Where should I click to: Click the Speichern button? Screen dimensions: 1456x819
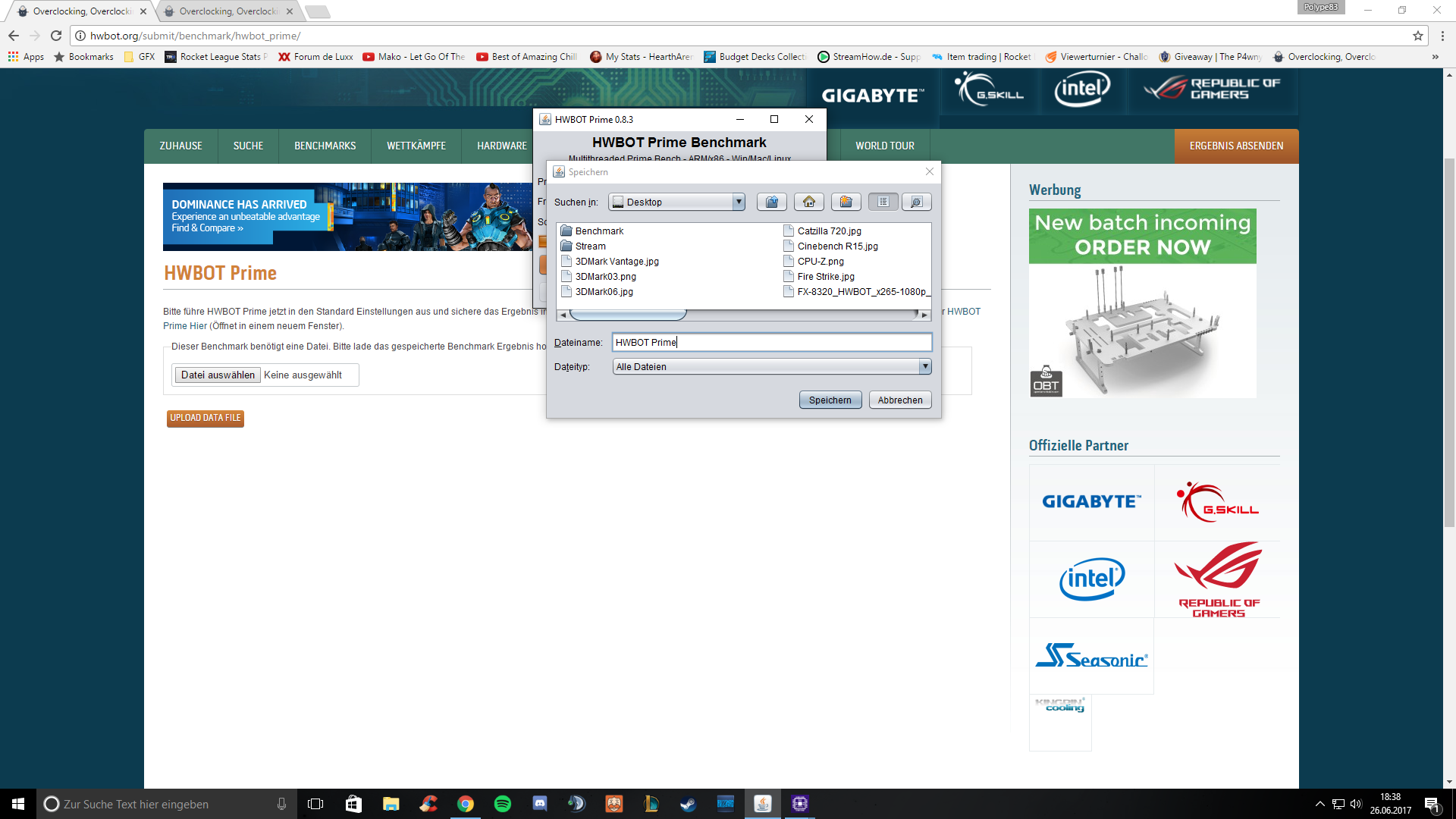coord(830,400)
